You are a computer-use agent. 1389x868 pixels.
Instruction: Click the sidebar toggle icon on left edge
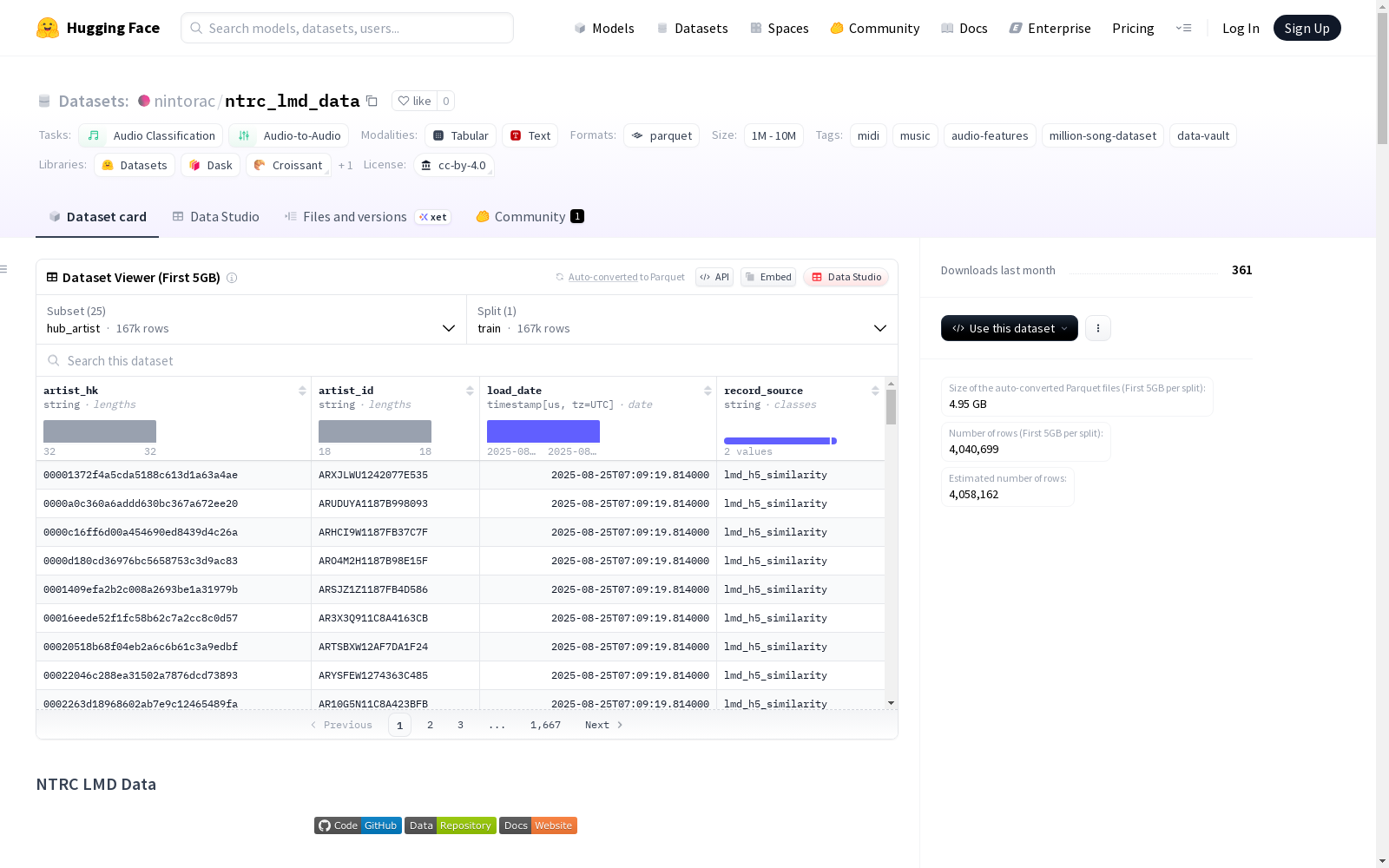click(x=4, y=269)
